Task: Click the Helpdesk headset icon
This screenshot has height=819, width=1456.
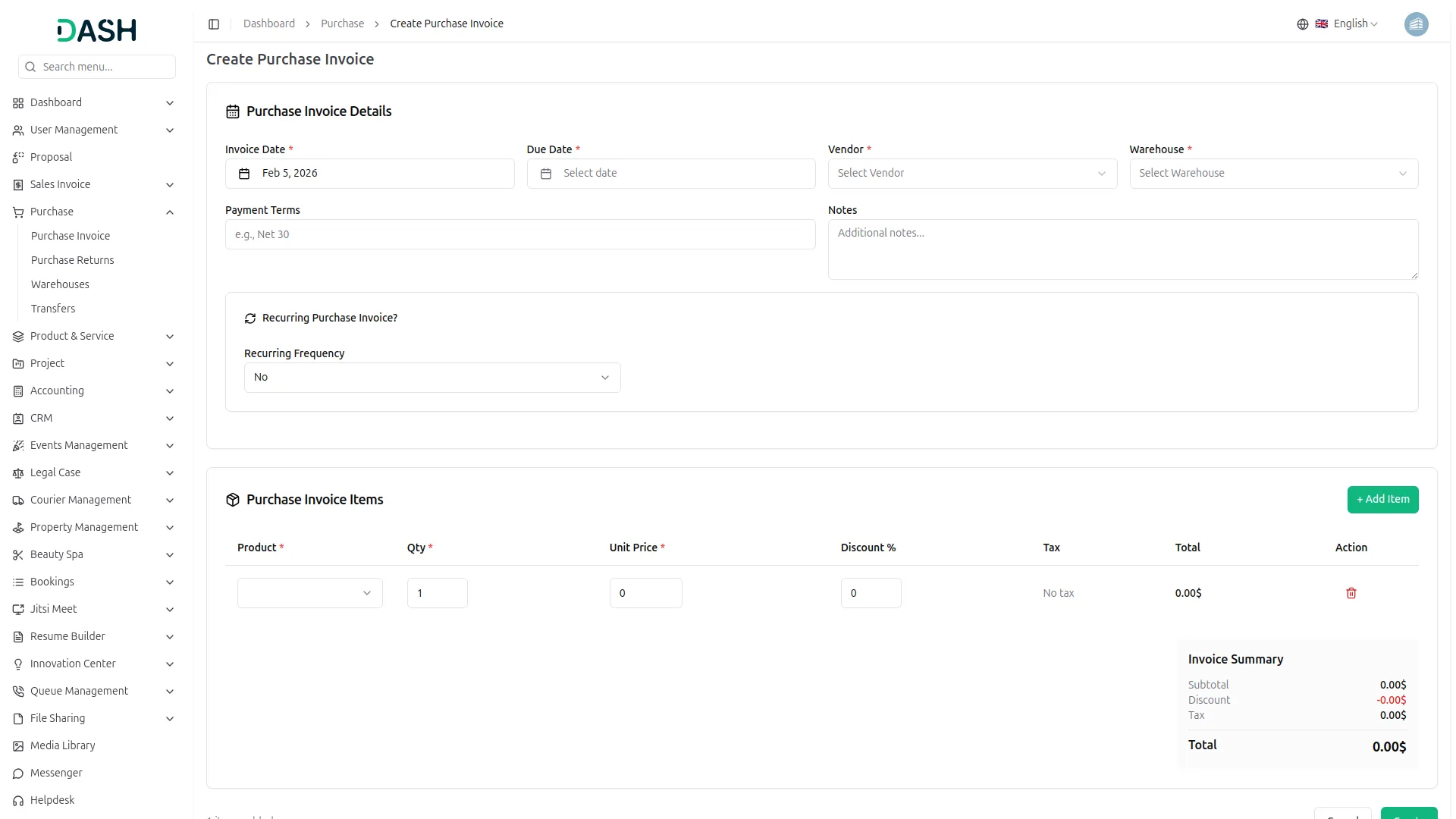Action: 18,801
